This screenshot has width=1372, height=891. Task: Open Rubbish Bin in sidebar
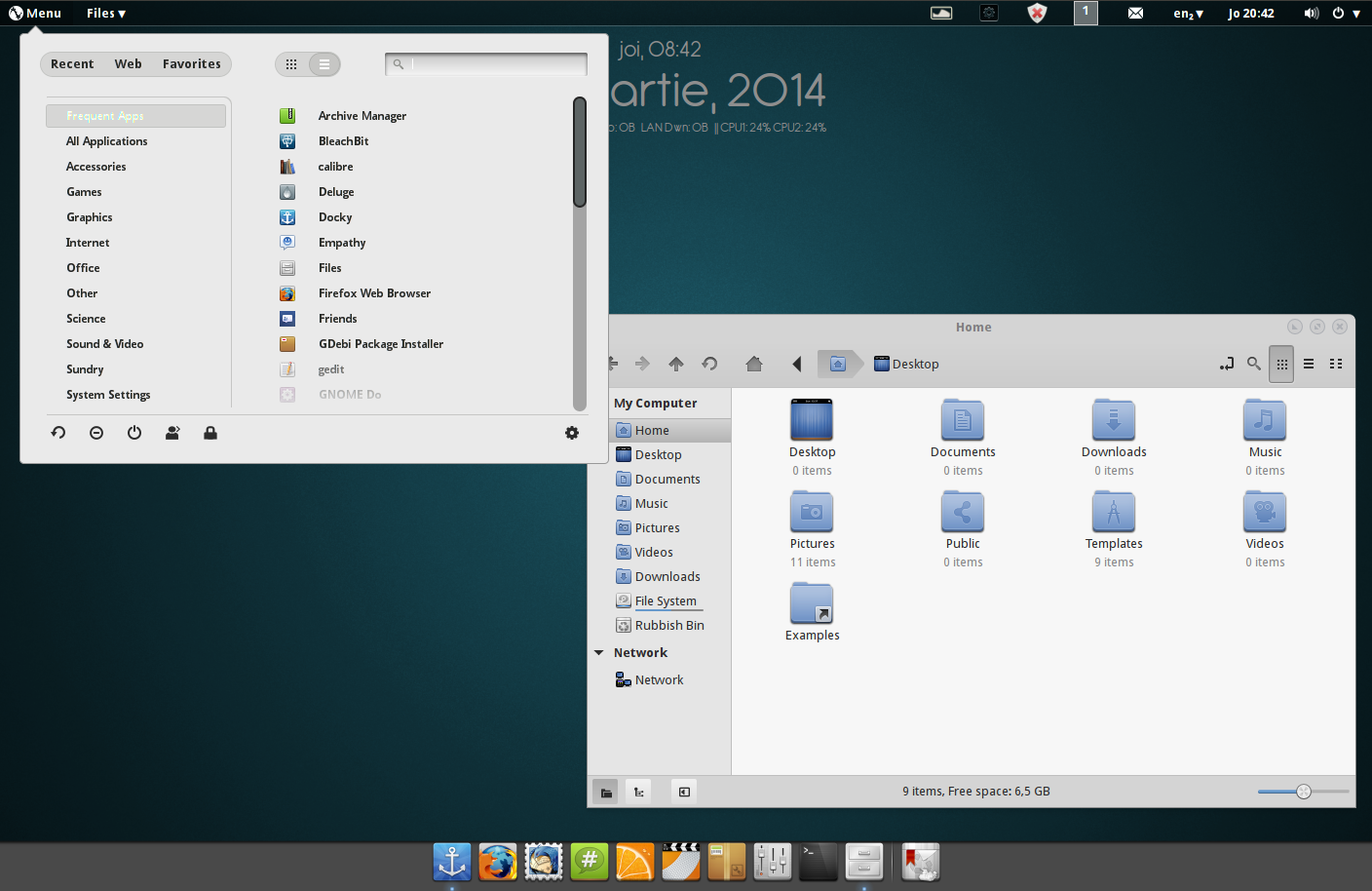tap(668, 626)
